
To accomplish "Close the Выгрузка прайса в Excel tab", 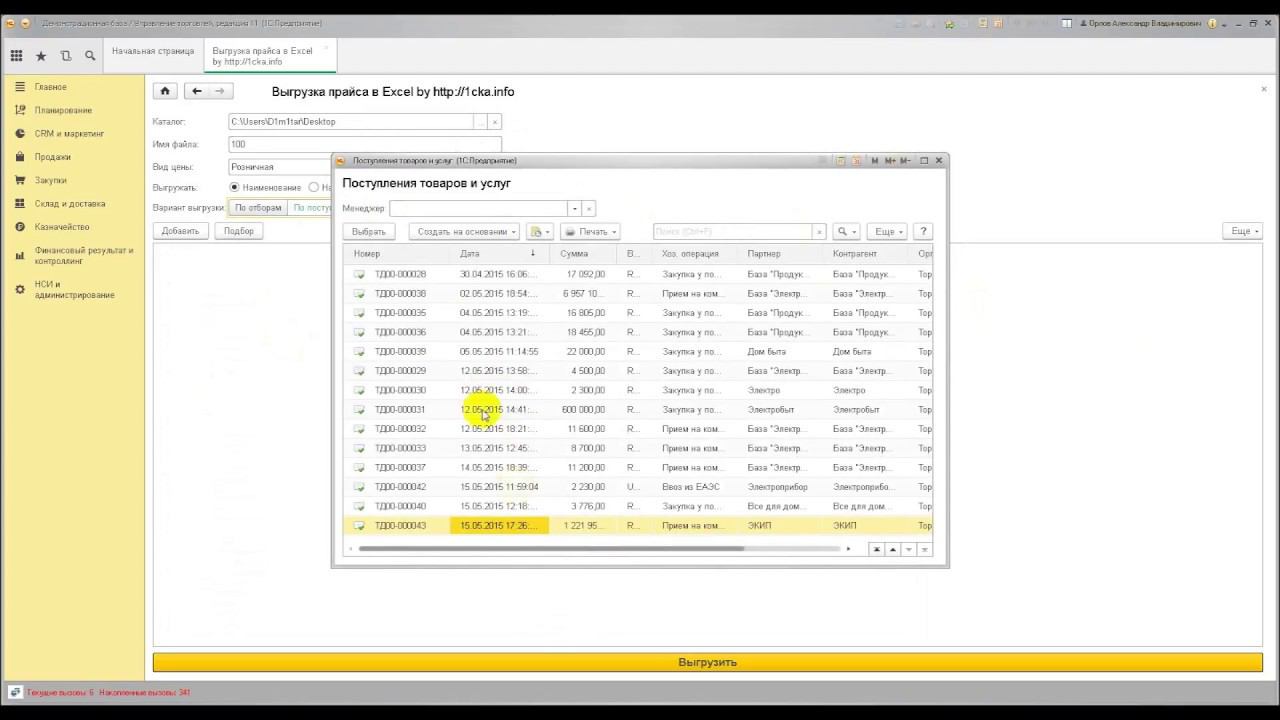I will click(326, 48).
